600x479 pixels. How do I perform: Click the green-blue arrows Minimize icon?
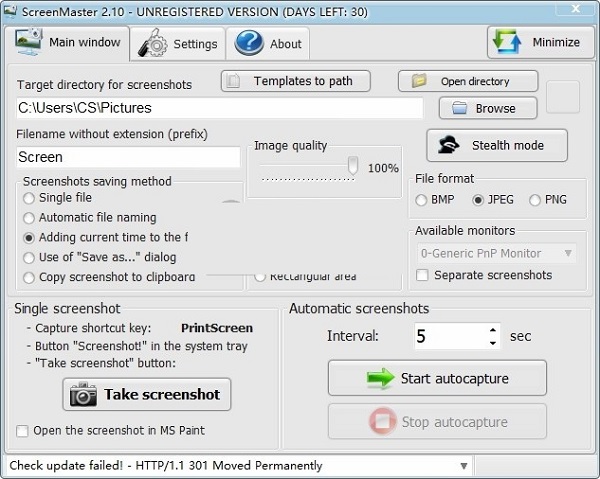[507, 41]
